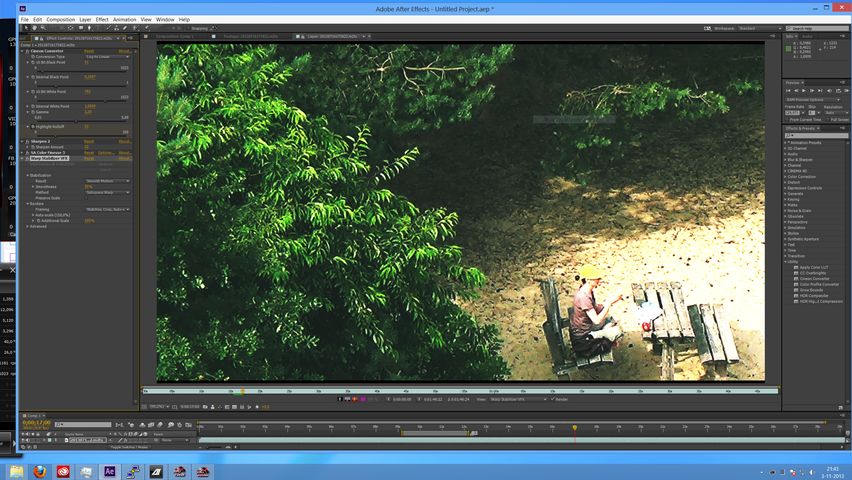Open the Method dropdown under Stabilization

click(x=107, y=192)
